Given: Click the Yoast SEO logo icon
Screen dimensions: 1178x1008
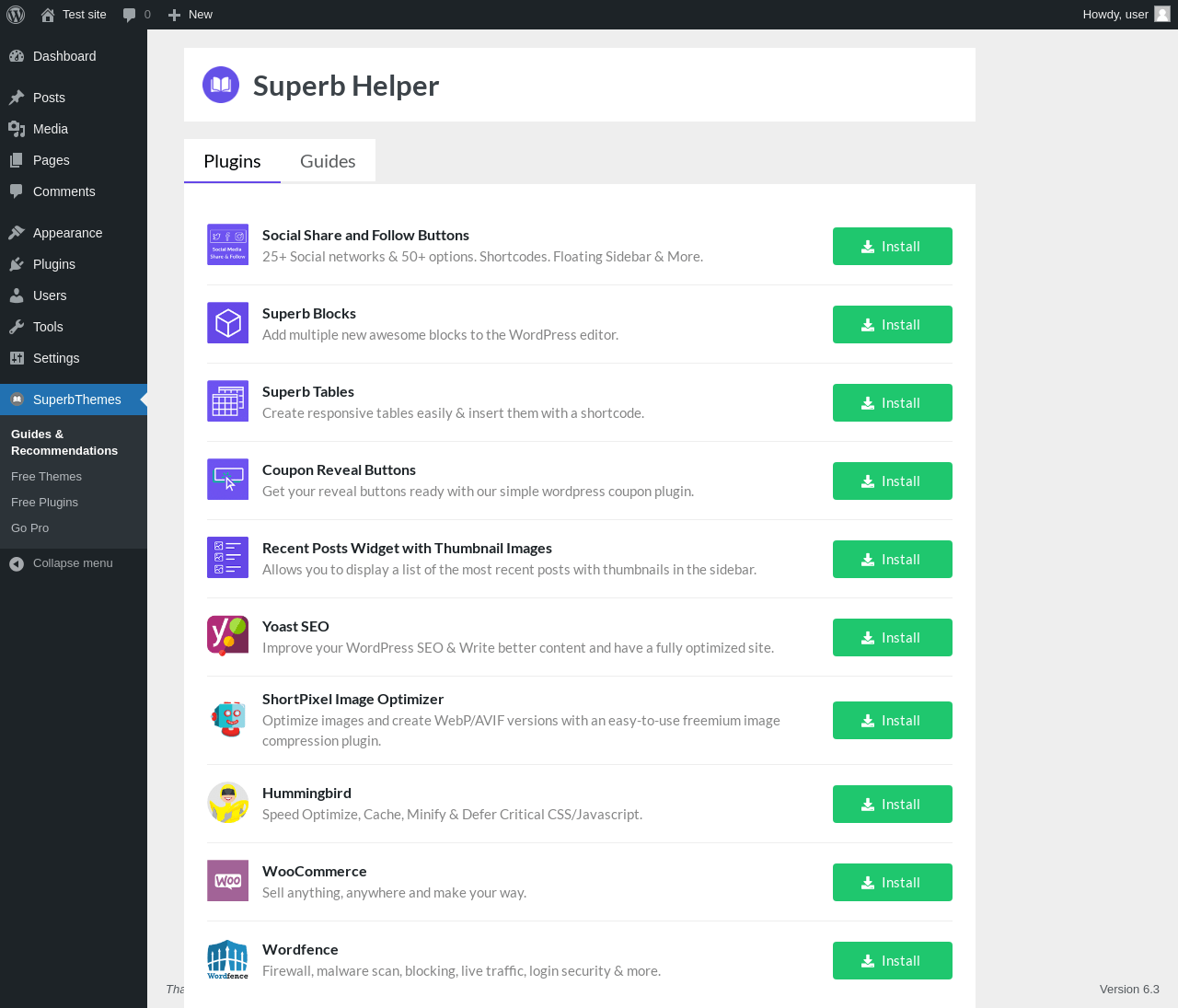Looking at the screenshot, I should point(227,636).
